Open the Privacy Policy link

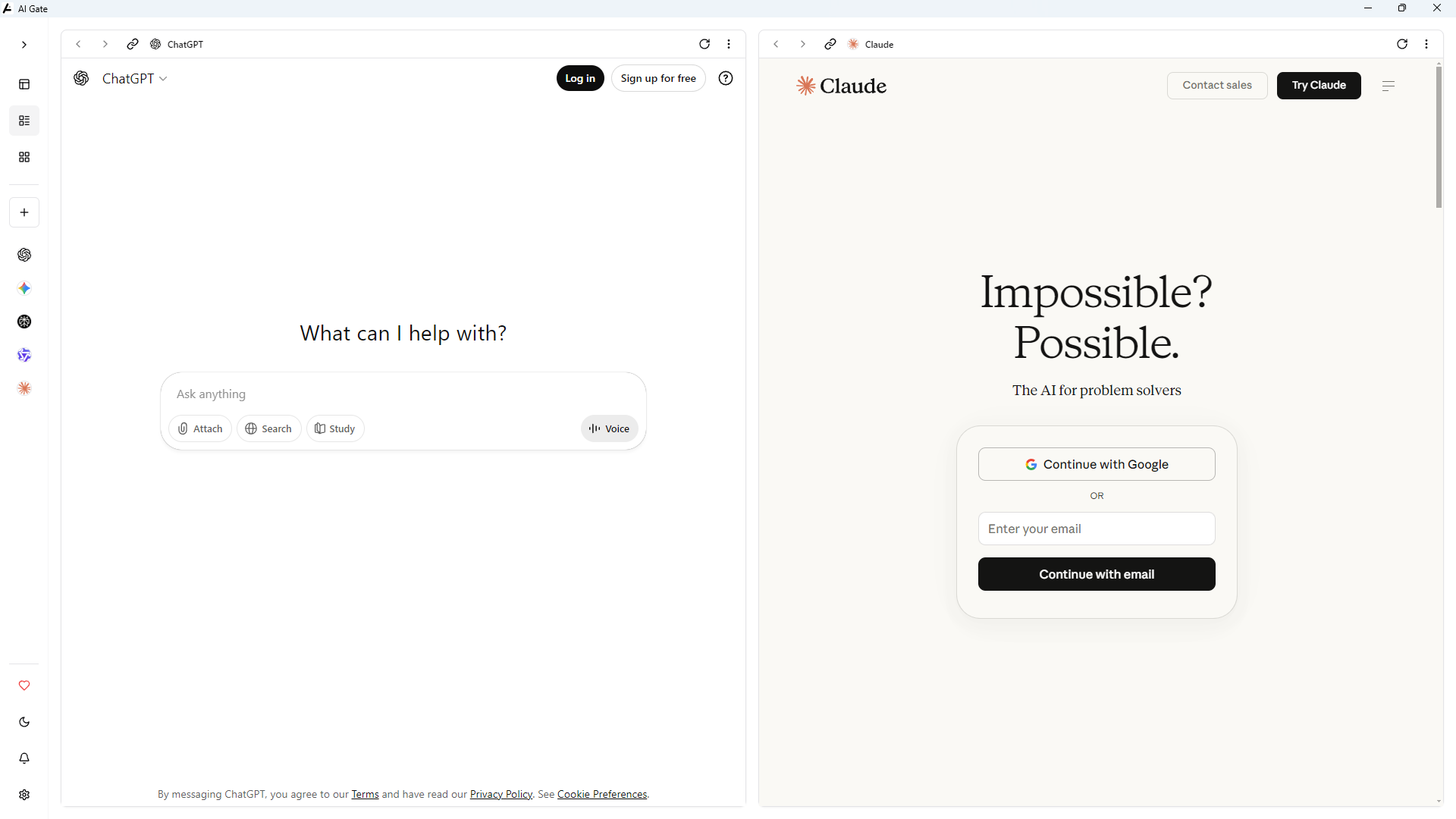click(x=500, y=794)
